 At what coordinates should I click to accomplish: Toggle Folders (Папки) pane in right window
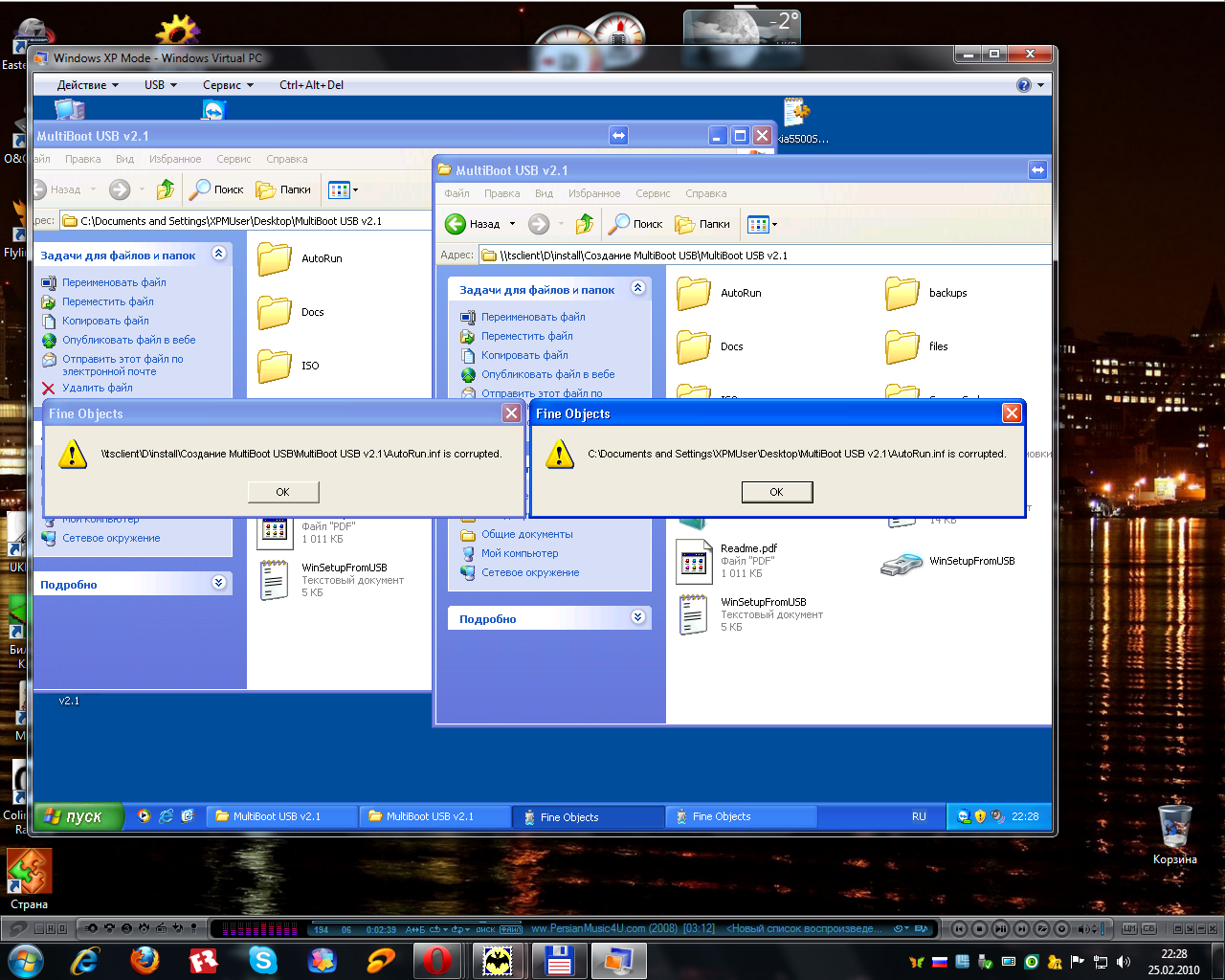point(702,224)
